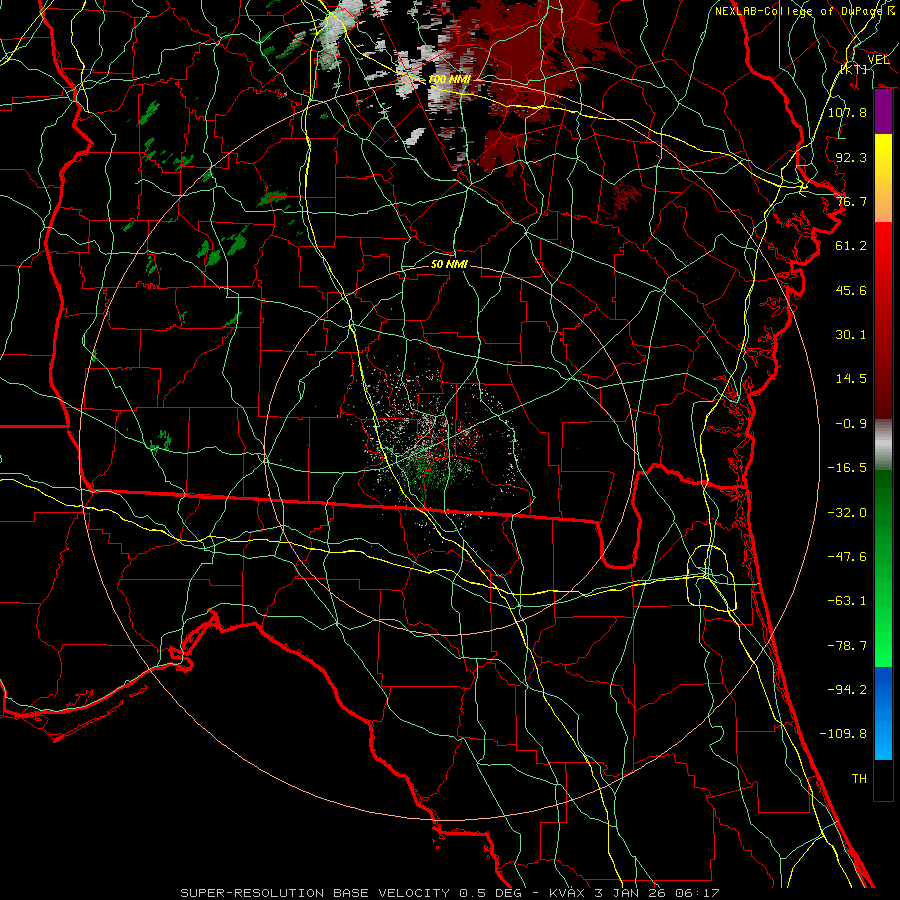The width and height of the screenshot is (900, 900).
Task: Click the 76.7 velocity scale value
Action: click(x=851, y=201)
